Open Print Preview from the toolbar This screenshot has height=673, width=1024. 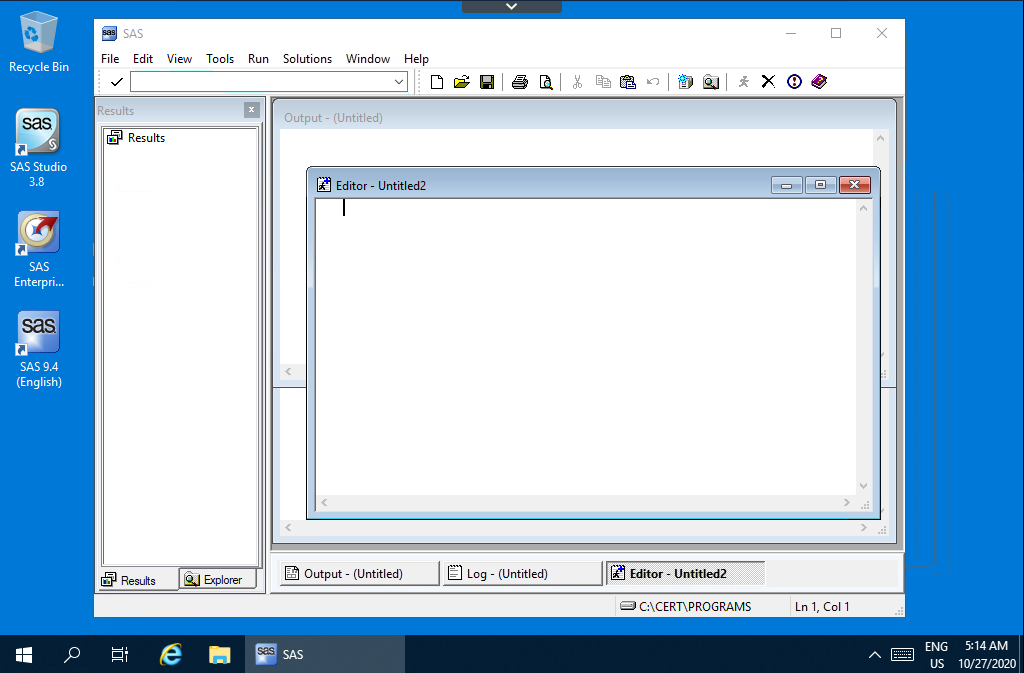pos(545,82)
